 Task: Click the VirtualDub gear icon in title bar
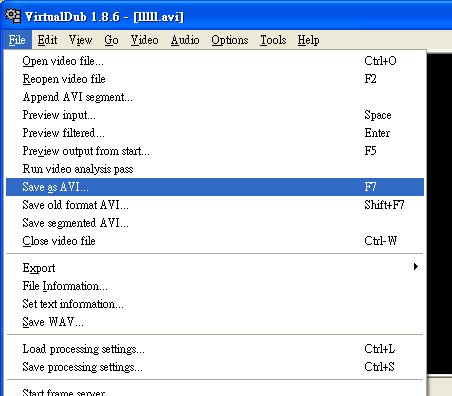point(13,16)
